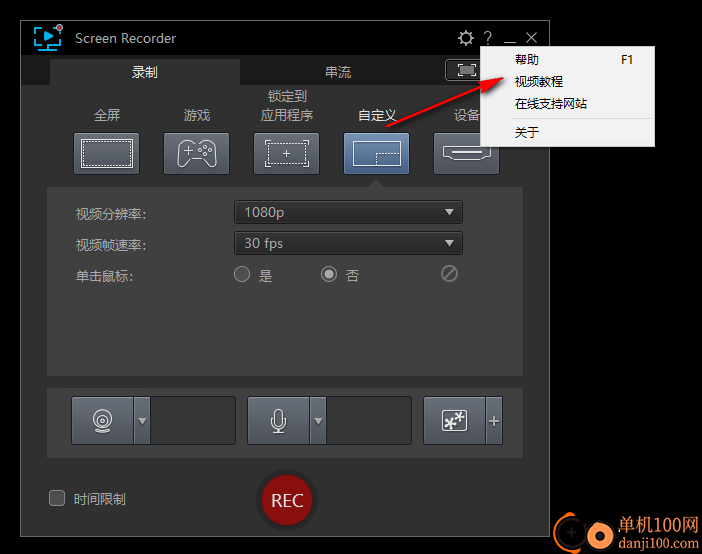Toggle the webcam button

tap(103, 421)
